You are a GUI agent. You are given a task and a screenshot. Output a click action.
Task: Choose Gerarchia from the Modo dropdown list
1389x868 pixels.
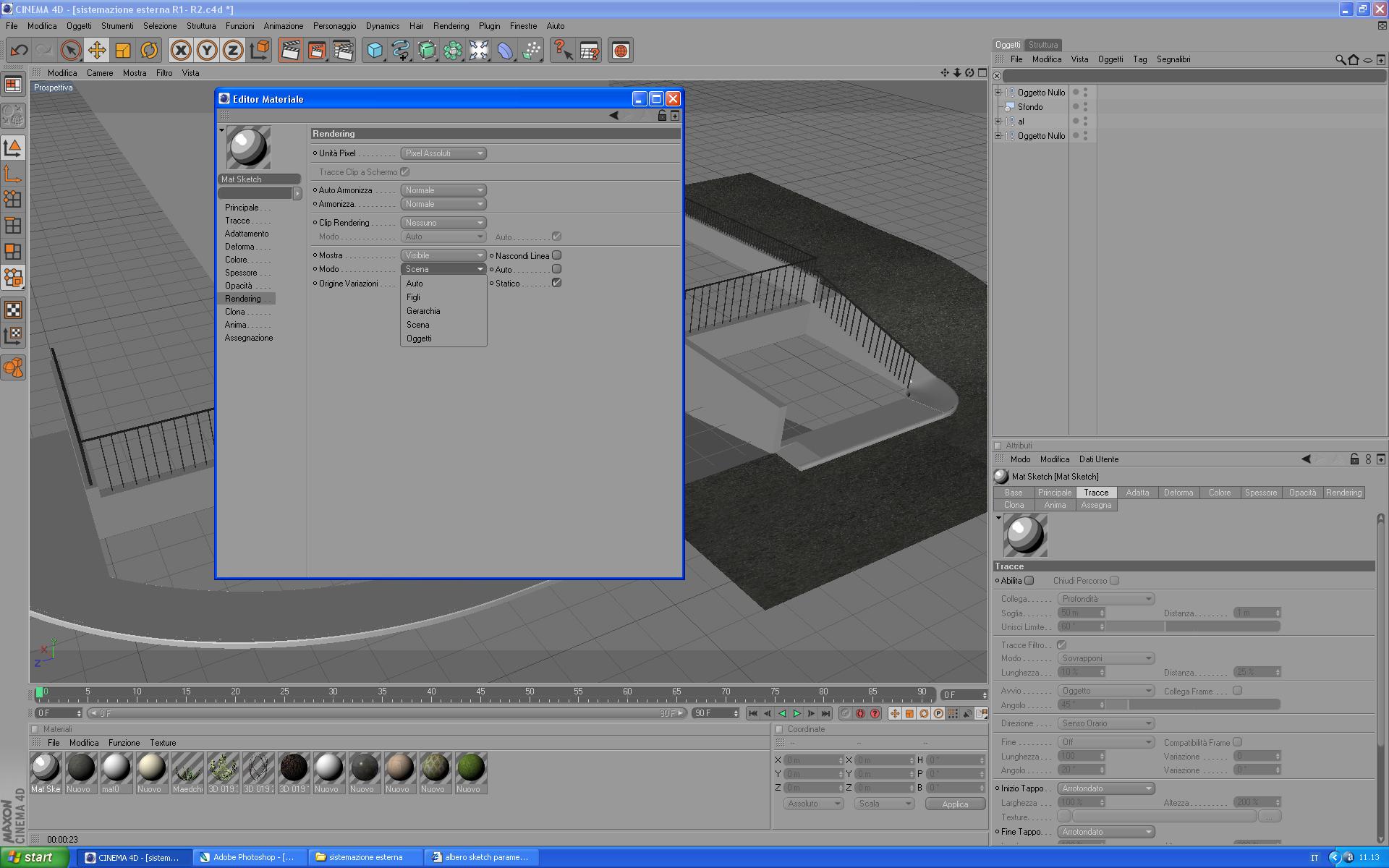tap(423, 311)
